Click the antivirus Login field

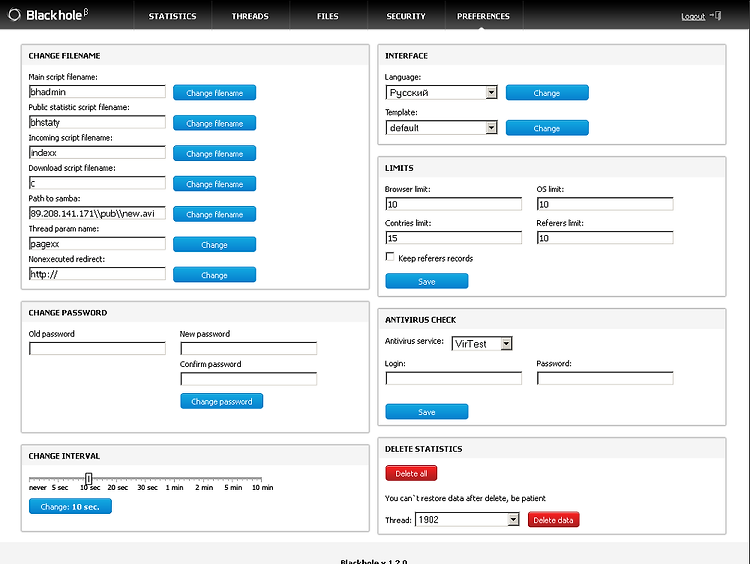[453, 378]
